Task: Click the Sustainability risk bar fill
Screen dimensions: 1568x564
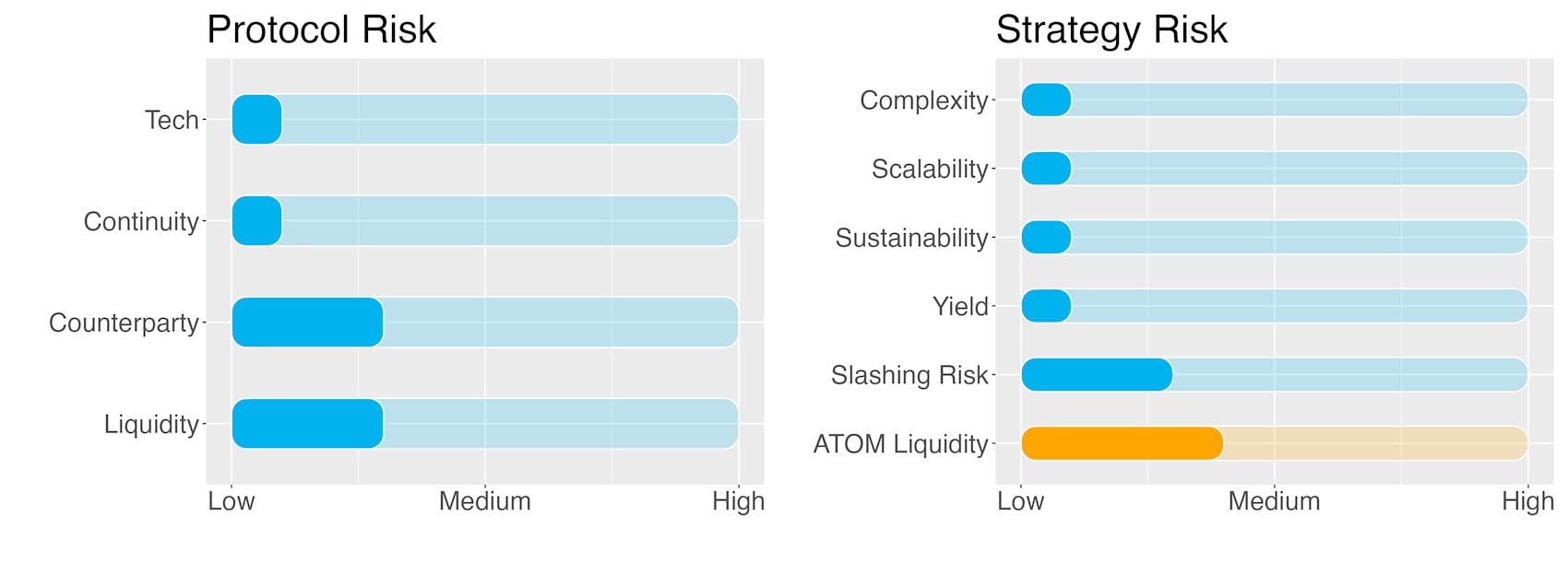Action: (1046, 238)
